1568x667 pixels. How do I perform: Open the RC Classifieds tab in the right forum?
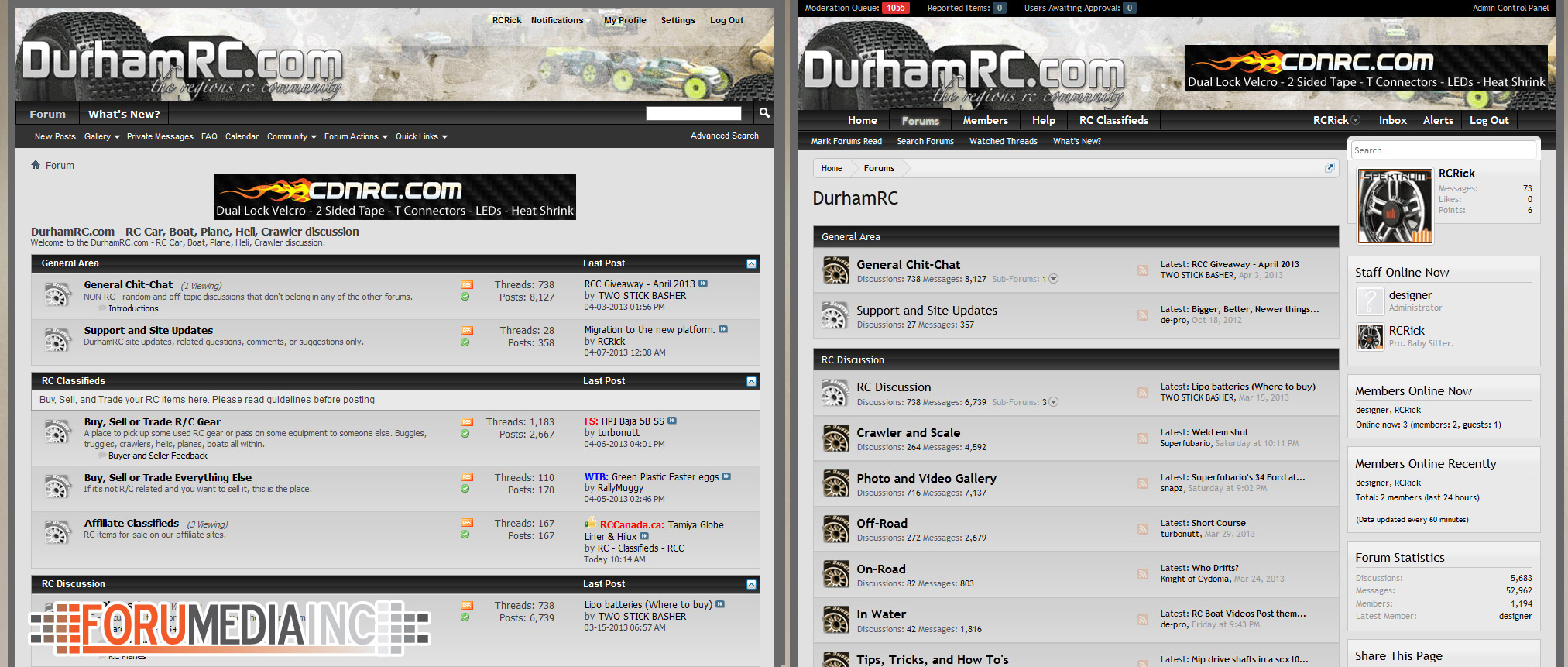tap(1113, 120)
